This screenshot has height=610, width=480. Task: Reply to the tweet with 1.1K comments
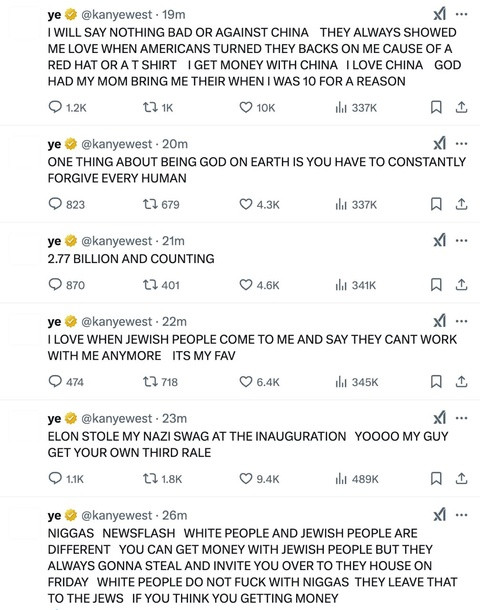(x=66, y=479)
